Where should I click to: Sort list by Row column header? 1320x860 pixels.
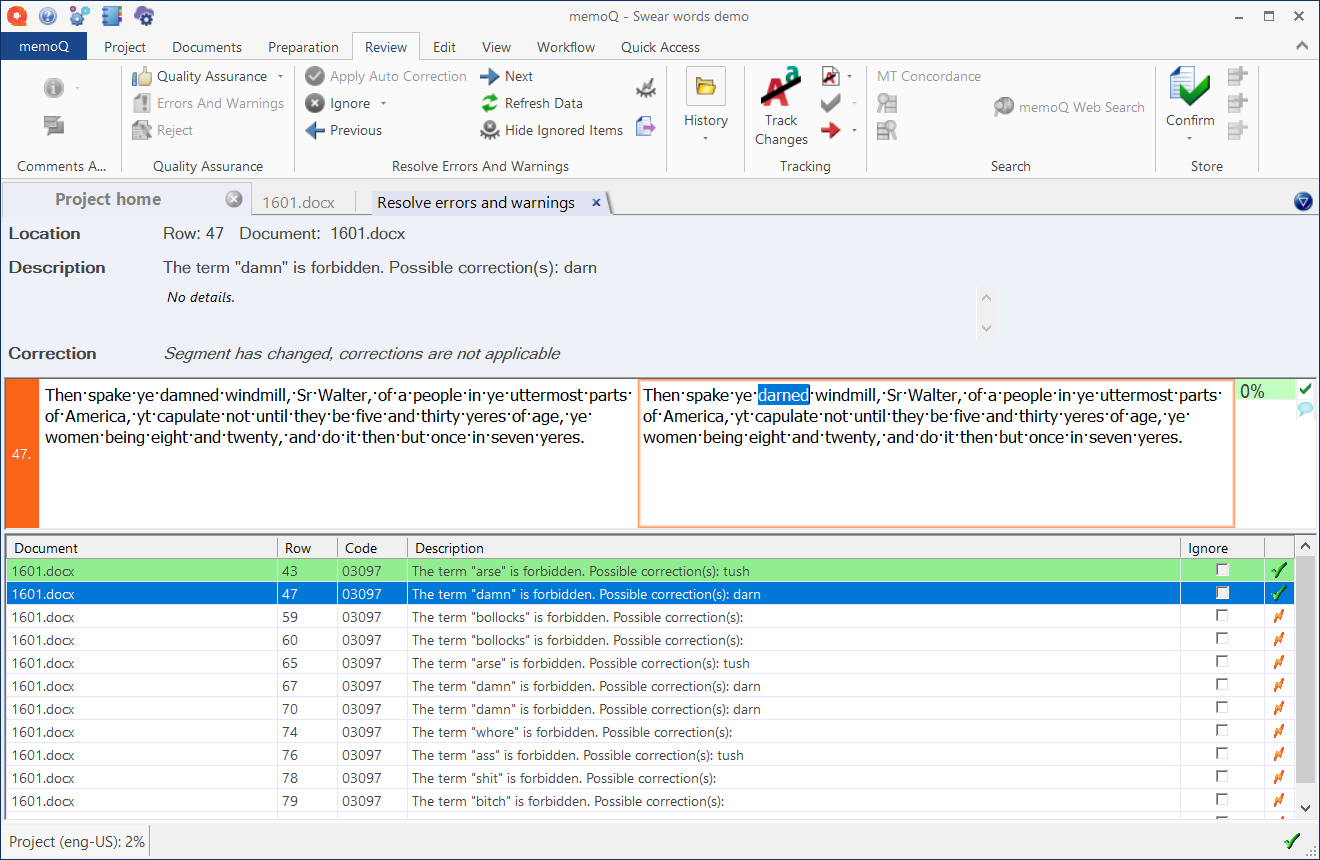coord(307,548)
